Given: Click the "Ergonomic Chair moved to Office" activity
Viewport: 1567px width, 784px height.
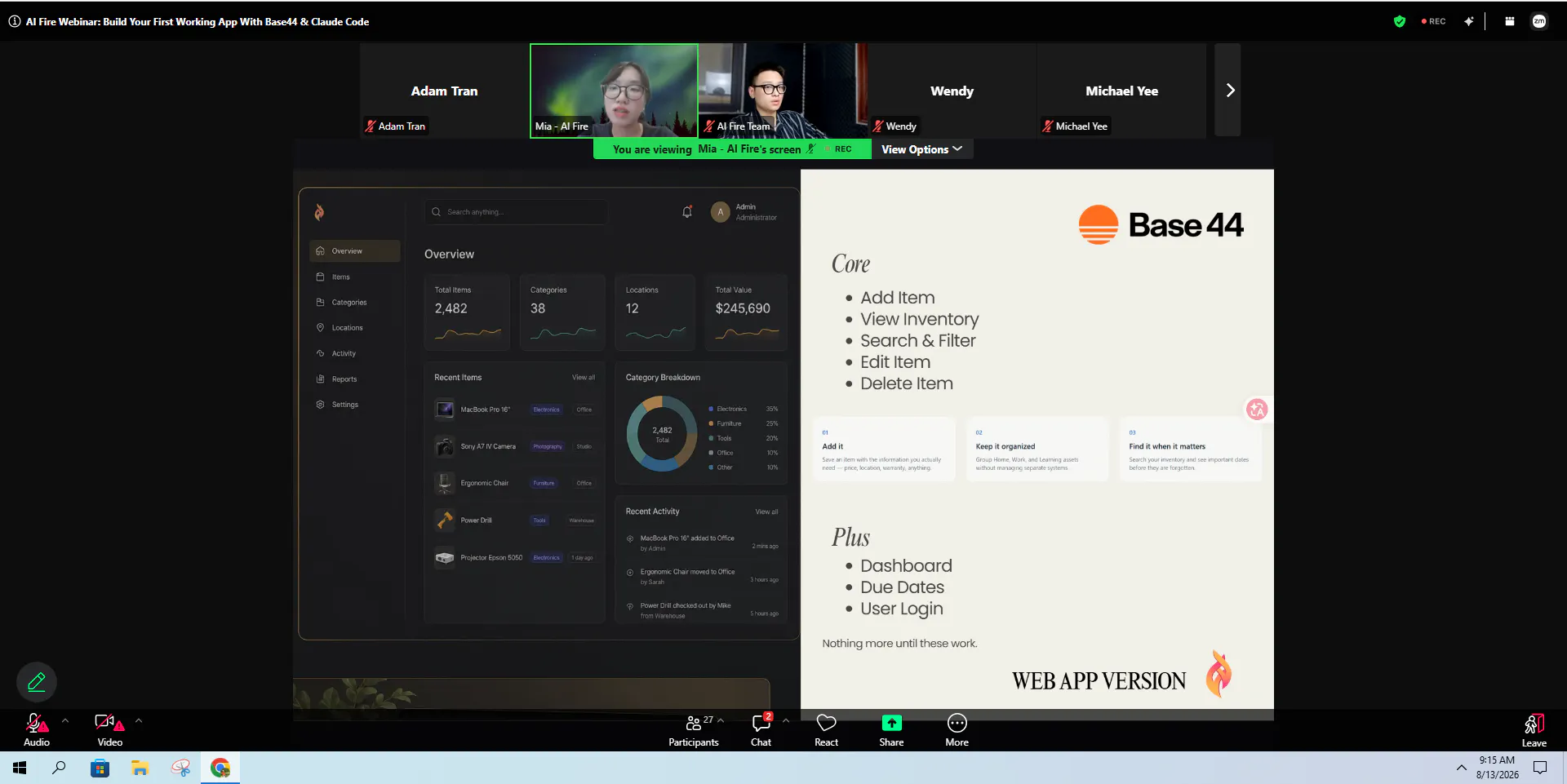Looking at the screenshot, I should point(702,577).
